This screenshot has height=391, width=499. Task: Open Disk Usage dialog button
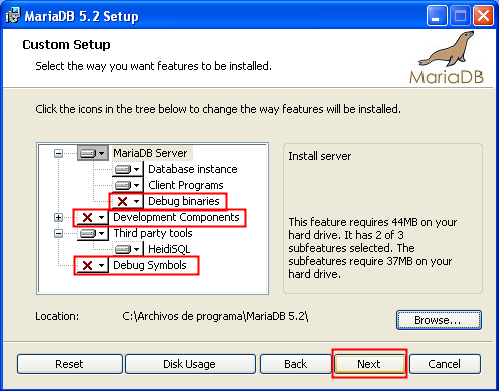coord(190,364)
